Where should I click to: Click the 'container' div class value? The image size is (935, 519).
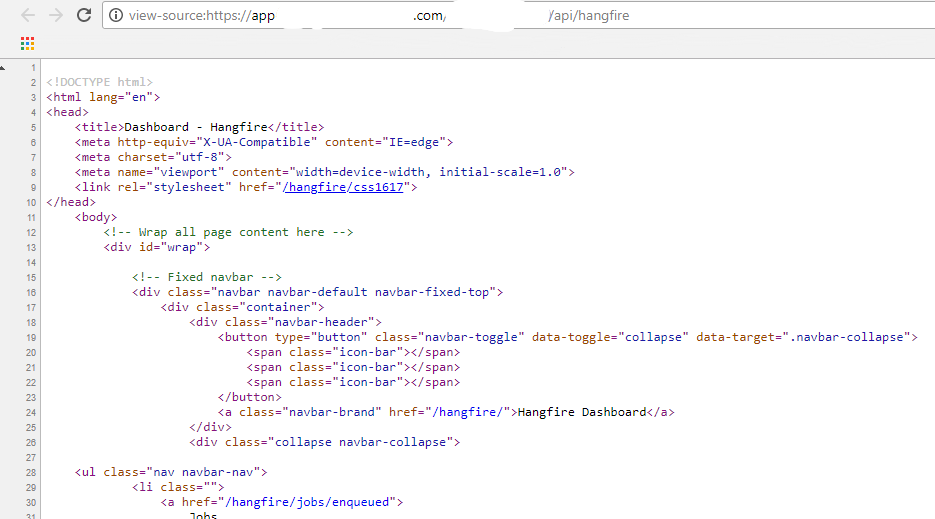pos(278,307)
